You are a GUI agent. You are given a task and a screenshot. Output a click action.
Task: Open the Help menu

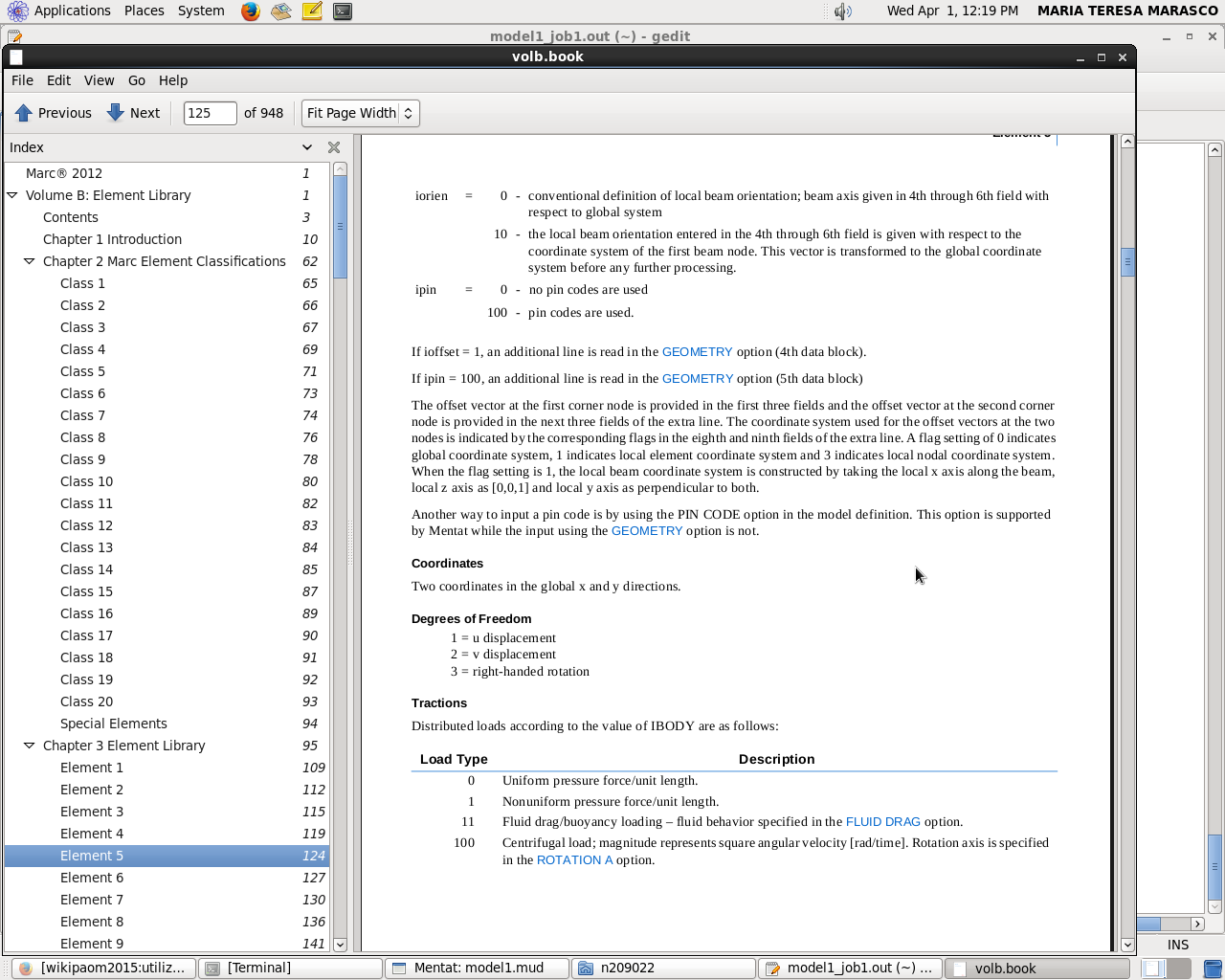coord(173,80)
